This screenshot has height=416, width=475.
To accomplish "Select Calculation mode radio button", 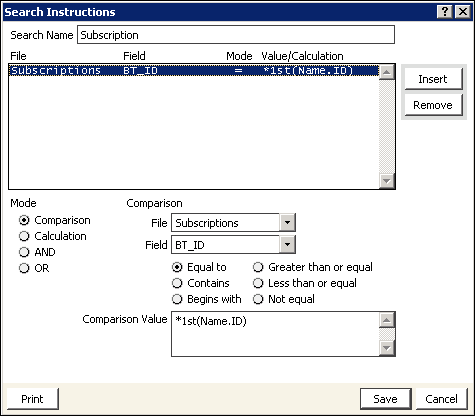I will pos(24,236).
